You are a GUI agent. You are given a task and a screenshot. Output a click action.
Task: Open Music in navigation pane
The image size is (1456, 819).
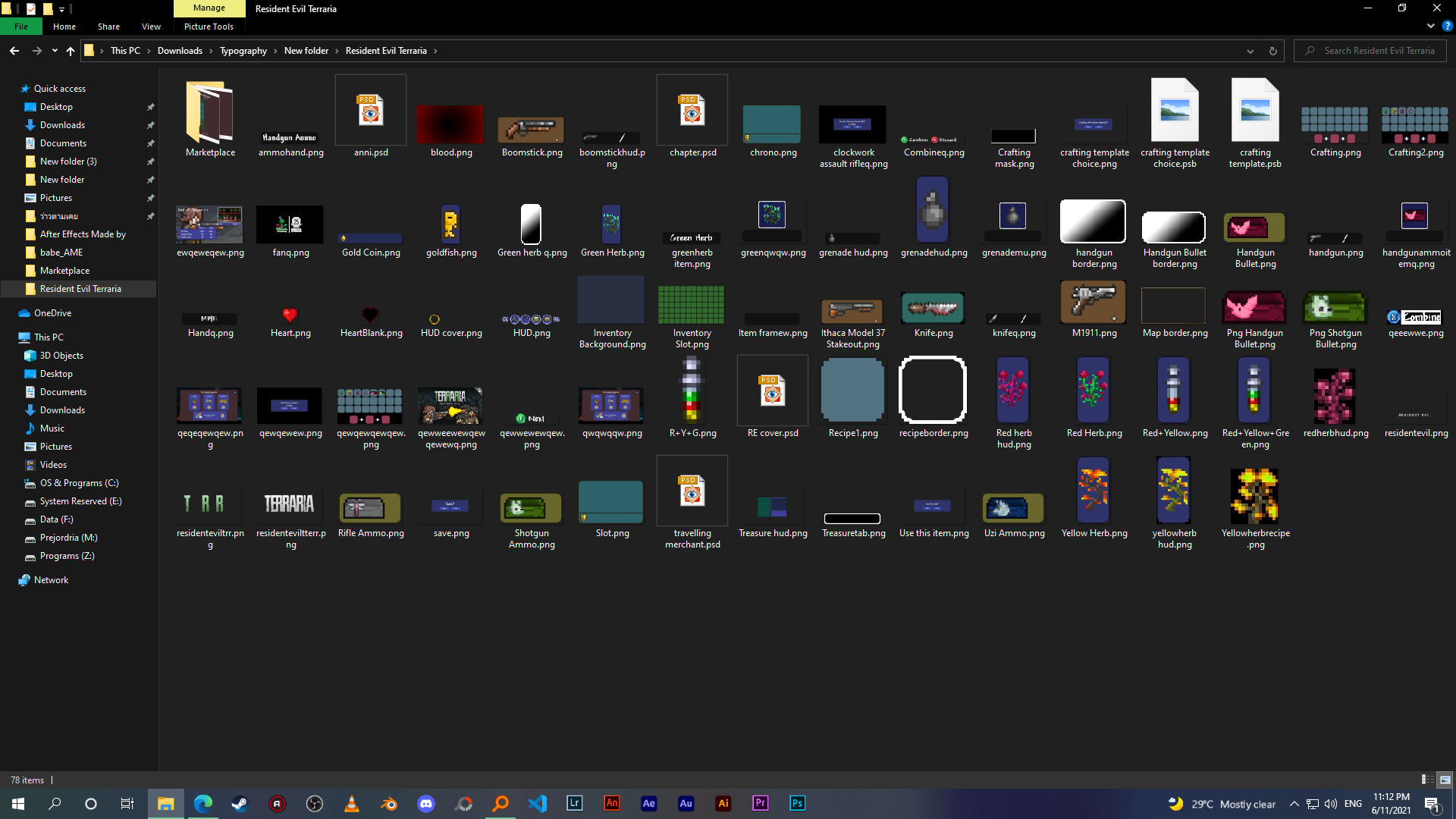click(x=52, y=428)
